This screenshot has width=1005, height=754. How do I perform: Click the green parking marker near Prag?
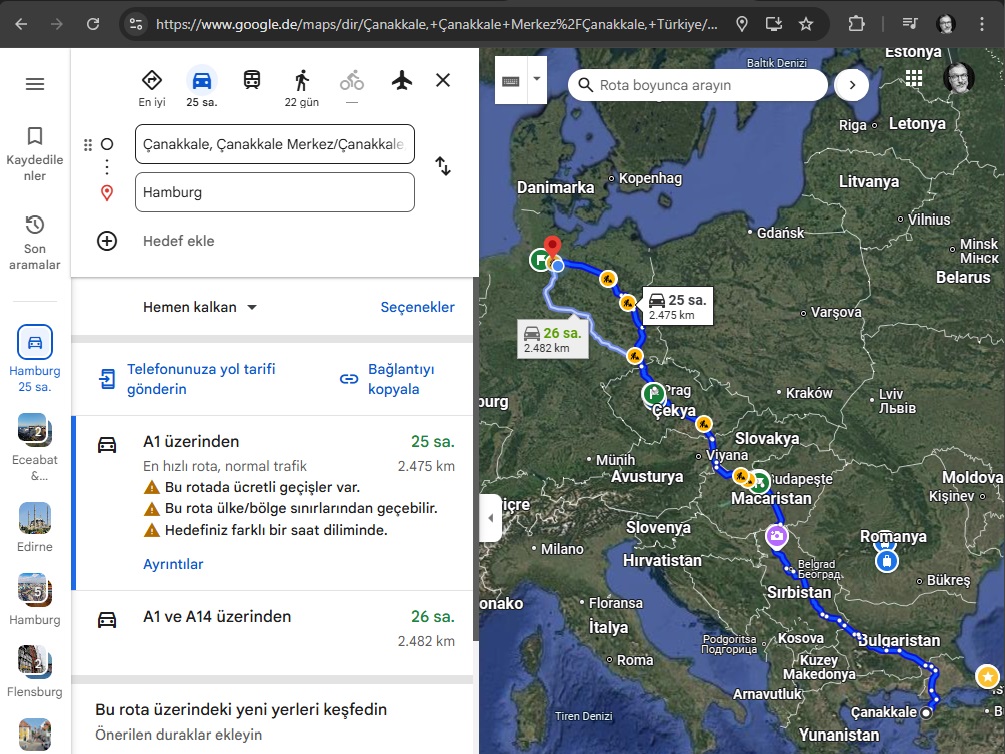(654, 393)
